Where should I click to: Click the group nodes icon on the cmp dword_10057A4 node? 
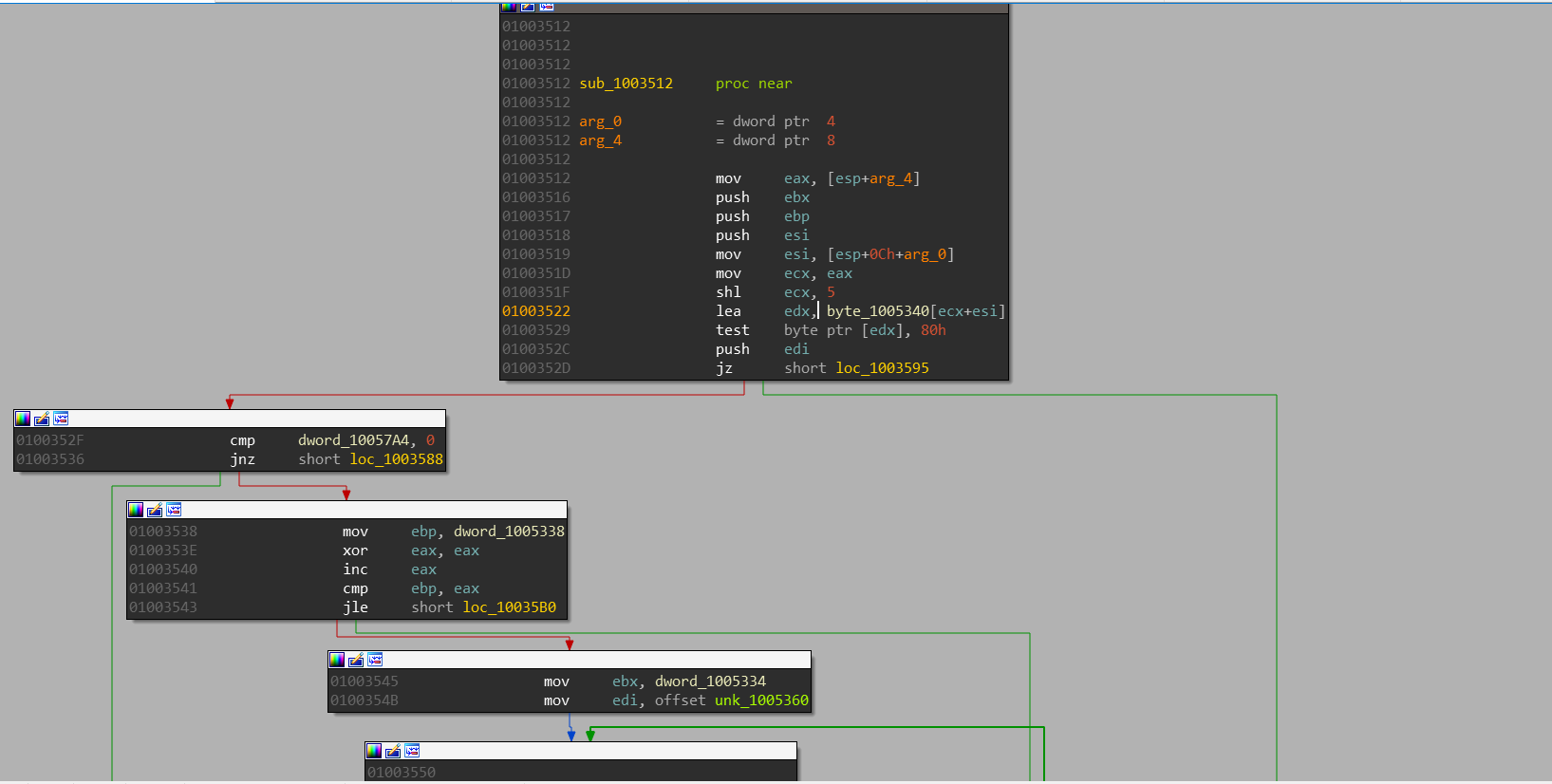tap(61, 419)
